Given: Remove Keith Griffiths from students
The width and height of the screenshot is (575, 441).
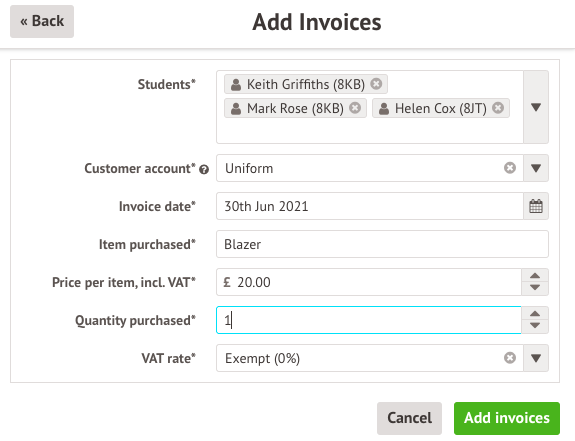Looking at the screenshot, I should pos(376,84).
